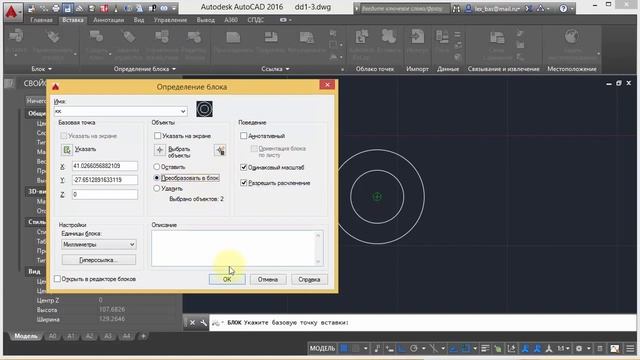
Task: Click the Help question mark icon
Action: (563, 8)
